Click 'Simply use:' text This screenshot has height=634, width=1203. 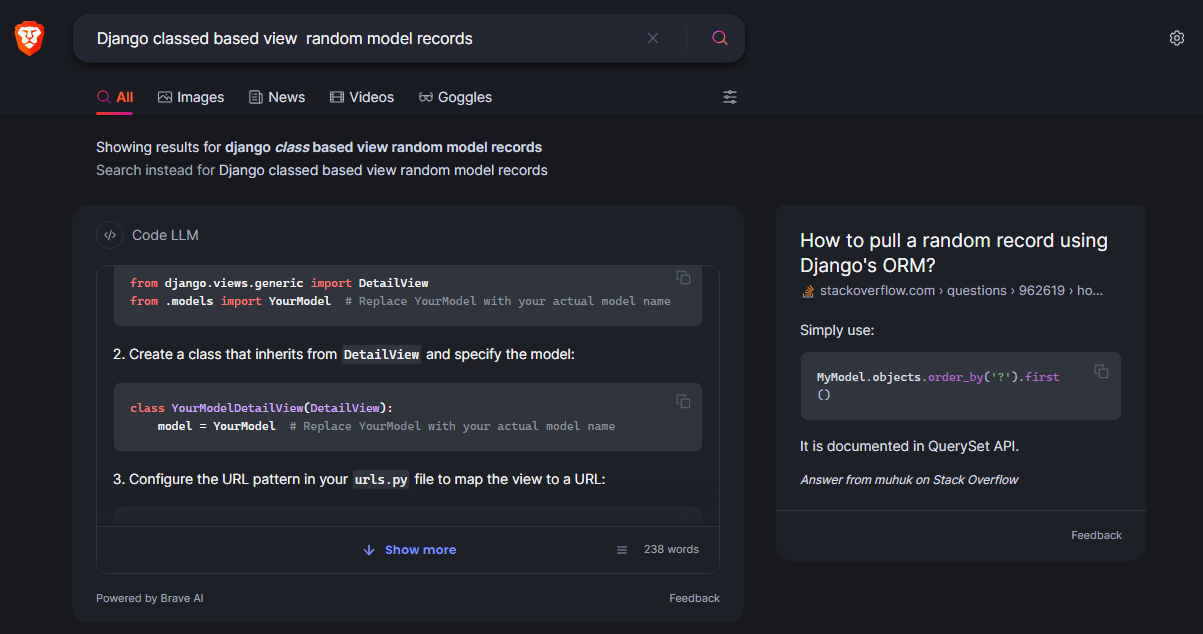[x=837, y=330]
